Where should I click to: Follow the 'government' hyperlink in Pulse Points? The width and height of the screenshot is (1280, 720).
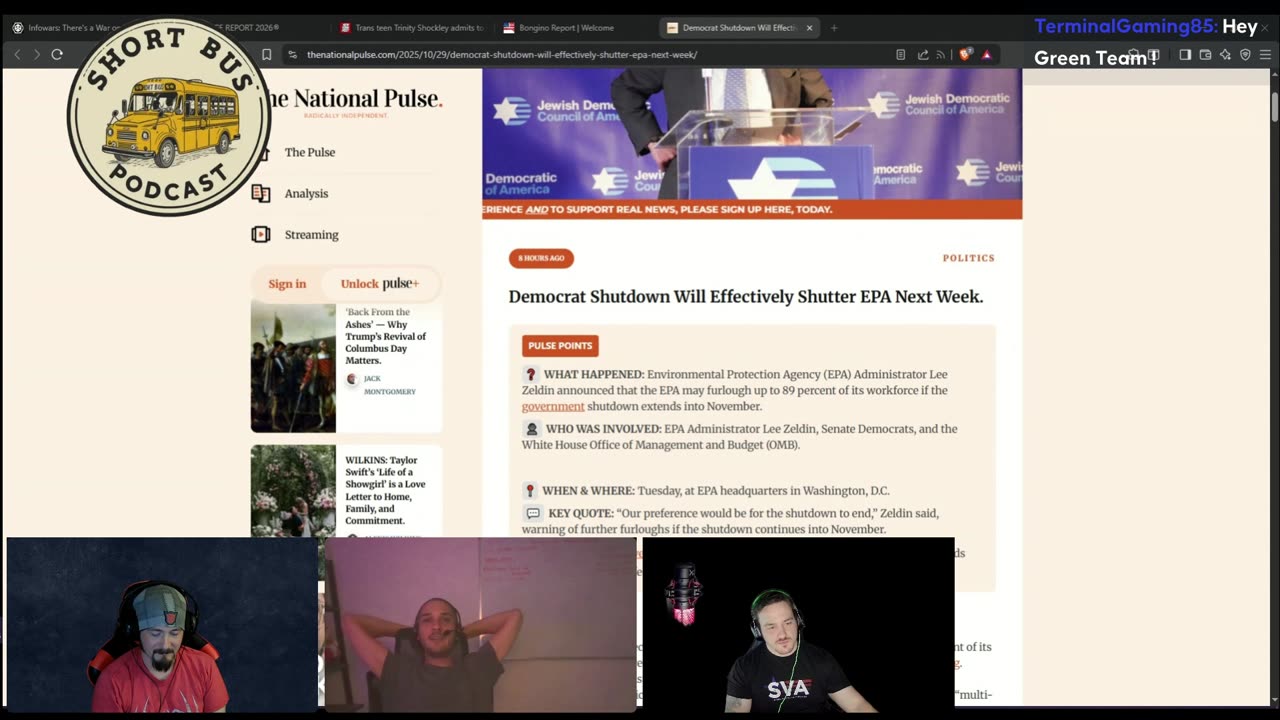[553, 407]
